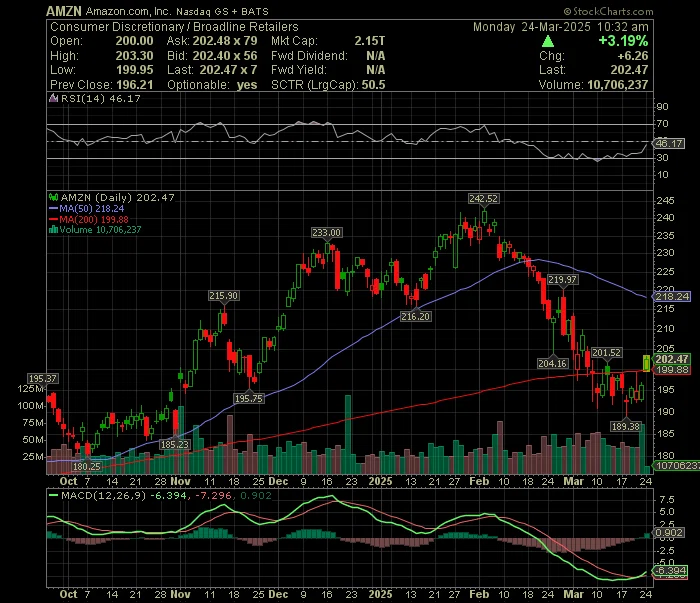The image size is (700, 603).
Task: Click the Ask quote 202.48 x 79
Action: click(x=225, y=41)
